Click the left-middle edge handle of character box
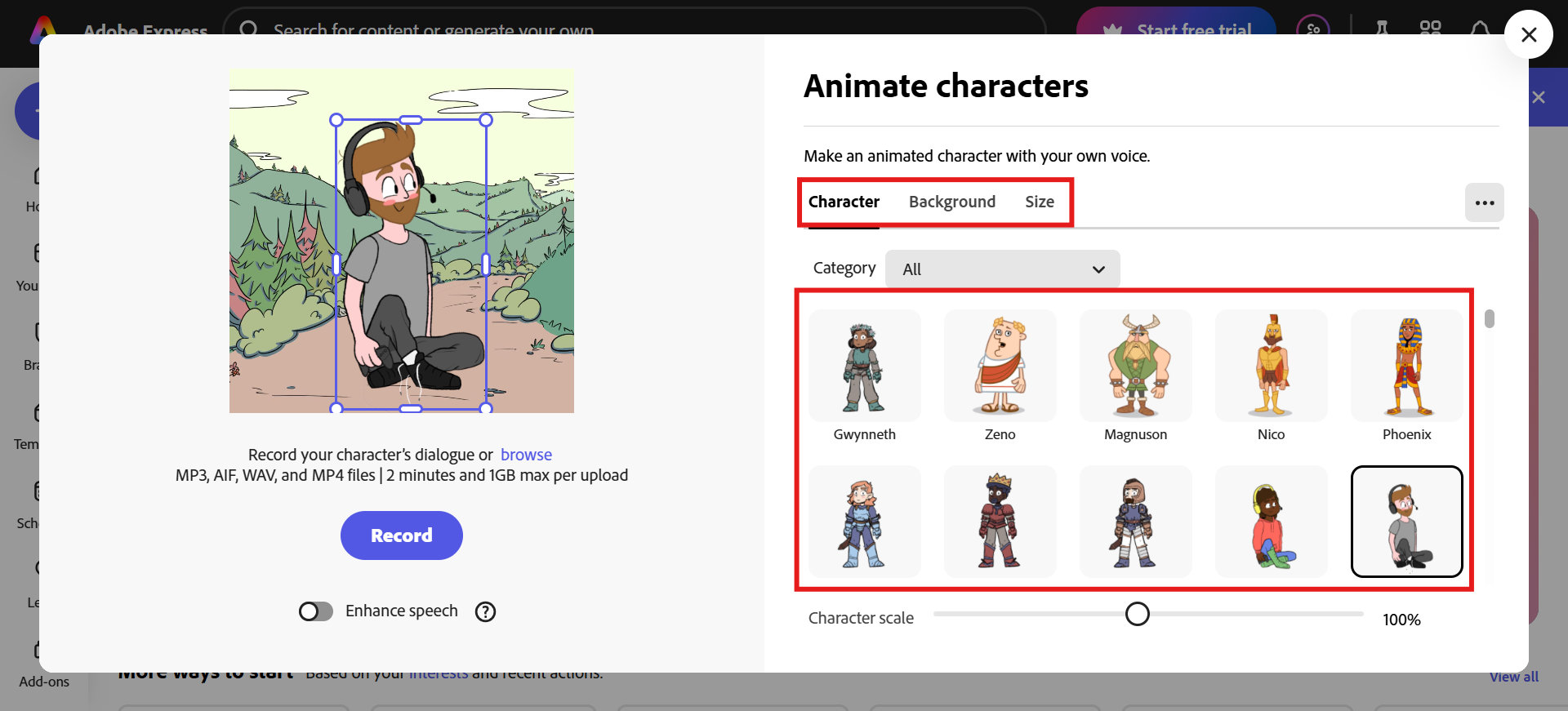 tap(336, 264)
